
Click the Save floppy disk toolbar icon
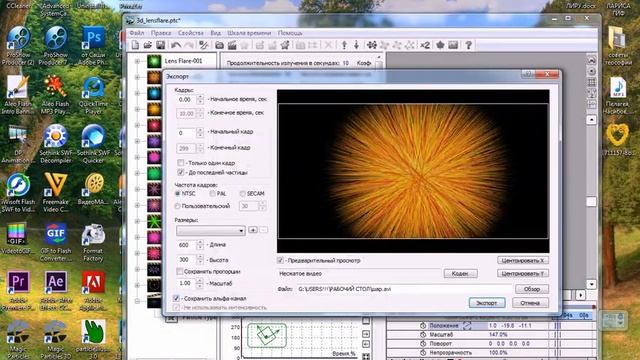point(160,45)
